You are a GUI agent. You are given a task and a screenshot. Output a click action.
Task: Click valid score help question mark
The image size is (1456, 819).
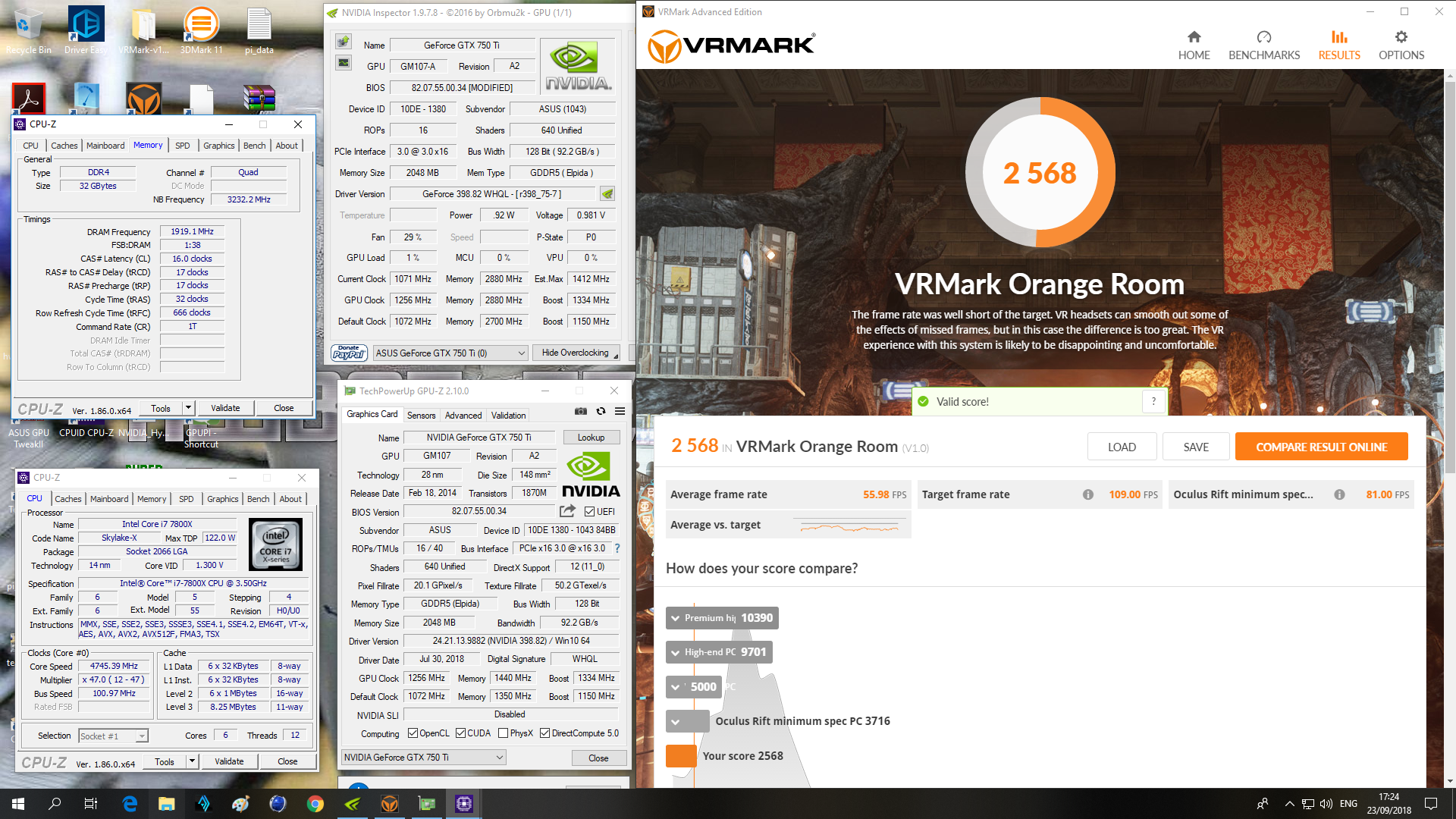tap(1153, 402)
